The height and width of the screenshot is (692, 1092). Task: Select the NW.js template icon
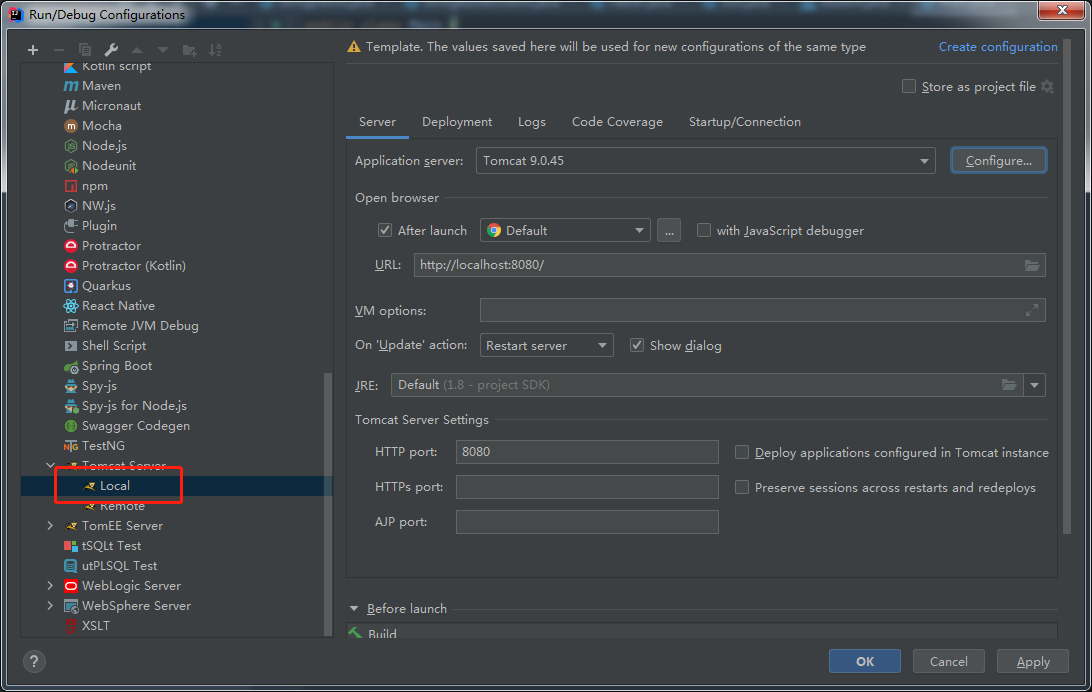click(70, 206)
